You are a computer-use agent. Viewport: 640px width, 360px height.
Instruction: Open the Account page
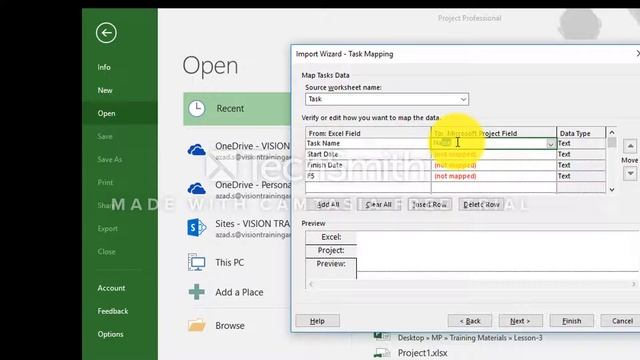[x=111, y=288]
